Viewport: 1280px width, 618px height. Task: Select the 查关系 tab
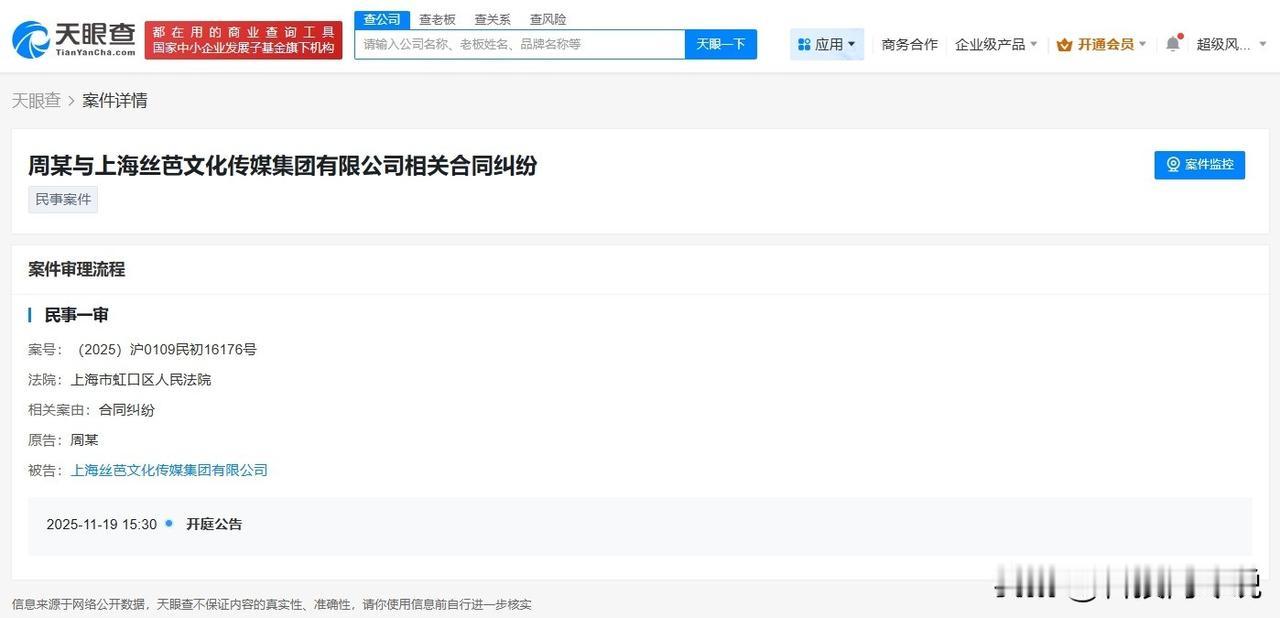pos(491,19)
